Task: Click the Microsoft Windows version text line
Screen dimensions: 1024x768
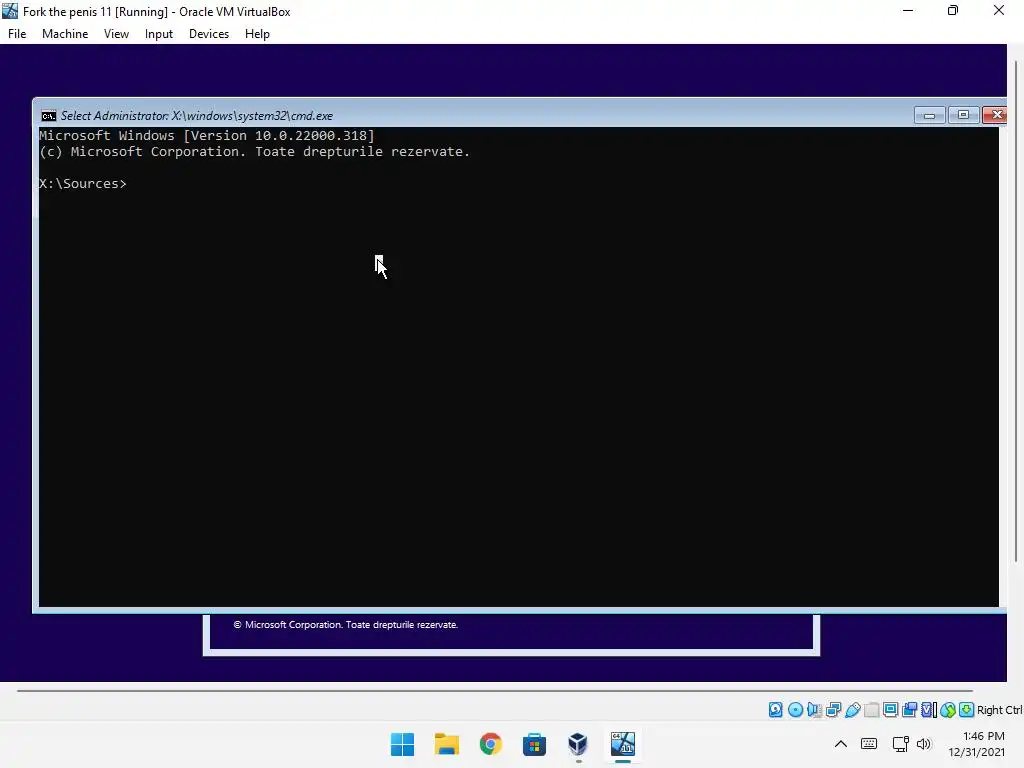Action: [x=207, y=136]
